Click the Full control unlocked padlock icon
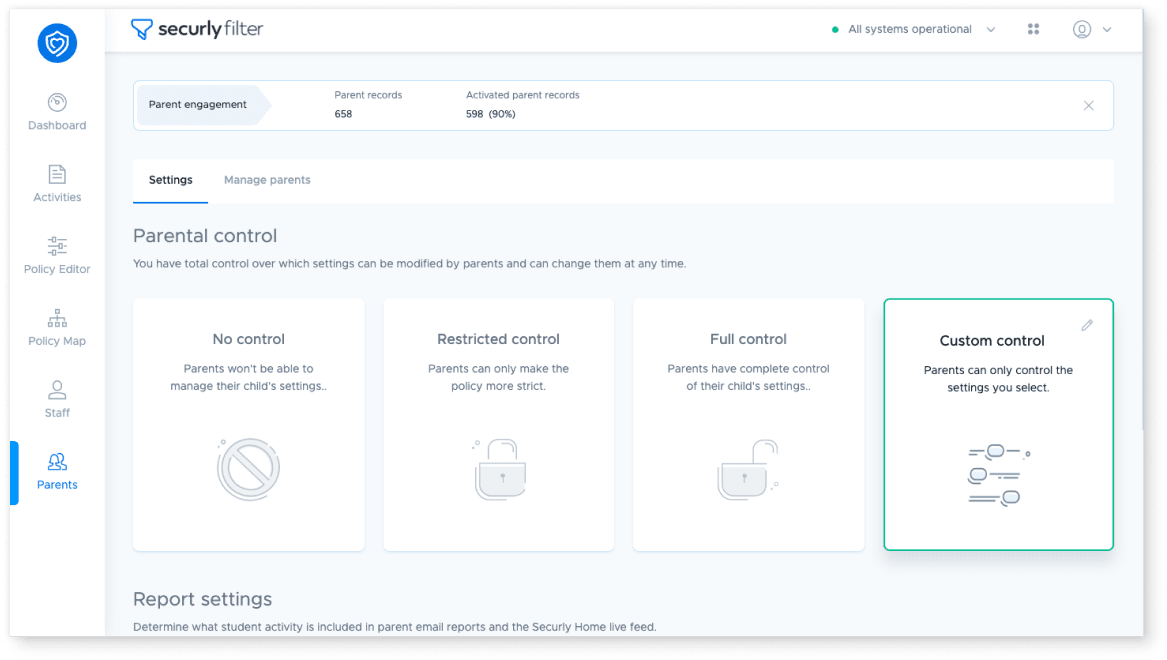This screenshot has width=1167, height=660. [748, 469]
